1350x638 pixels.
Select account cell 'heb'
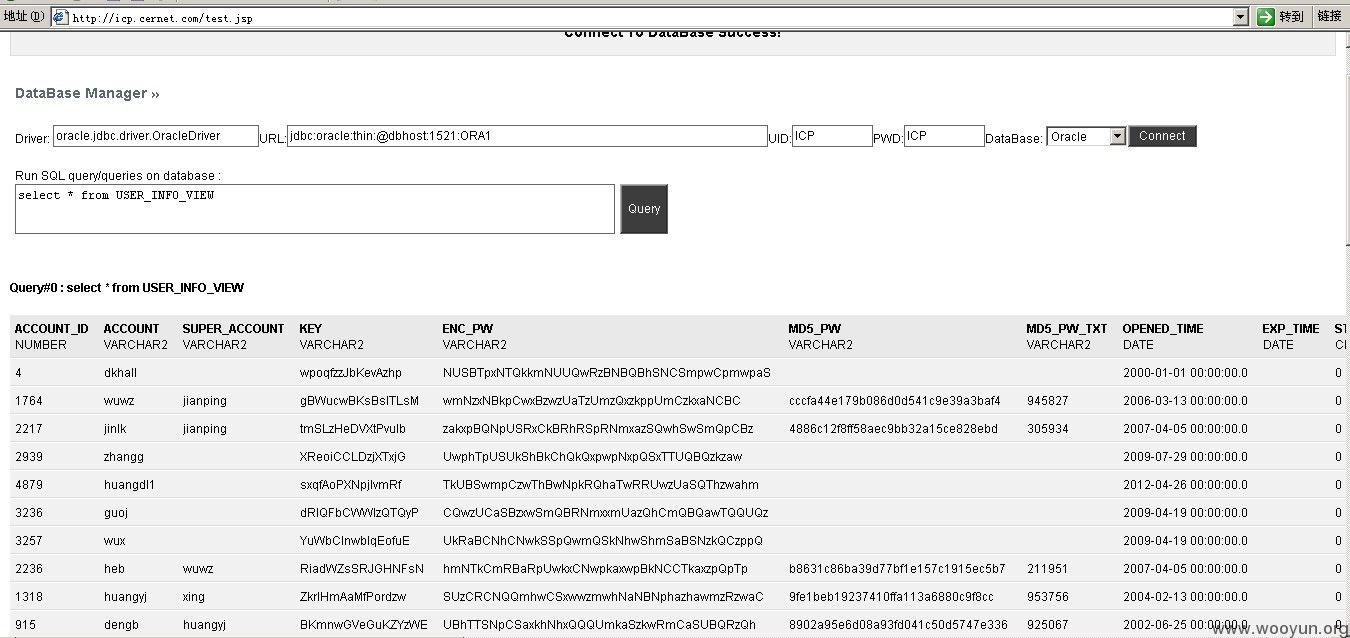114,569
